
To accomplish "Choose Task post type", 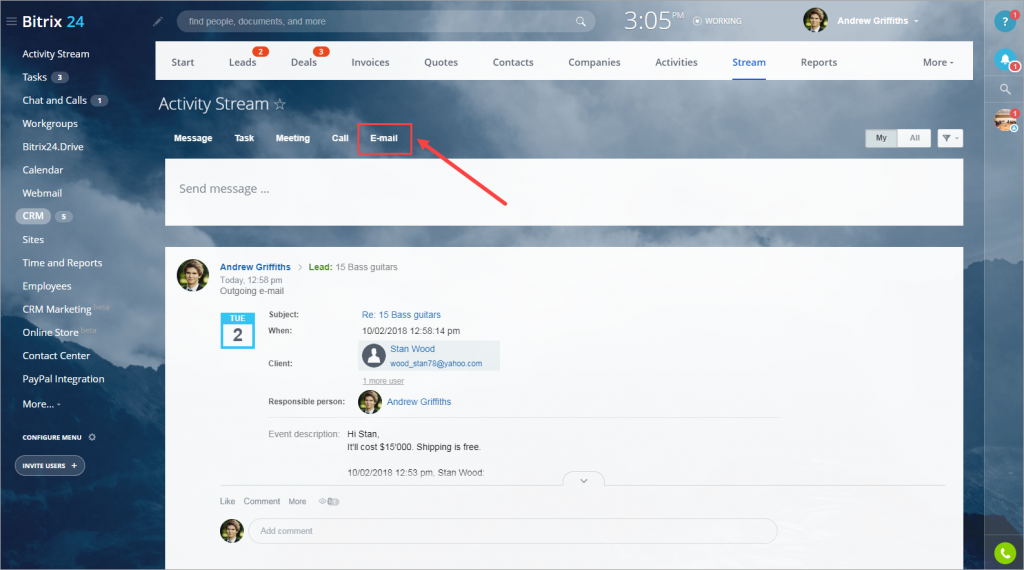I will (244, 138).
